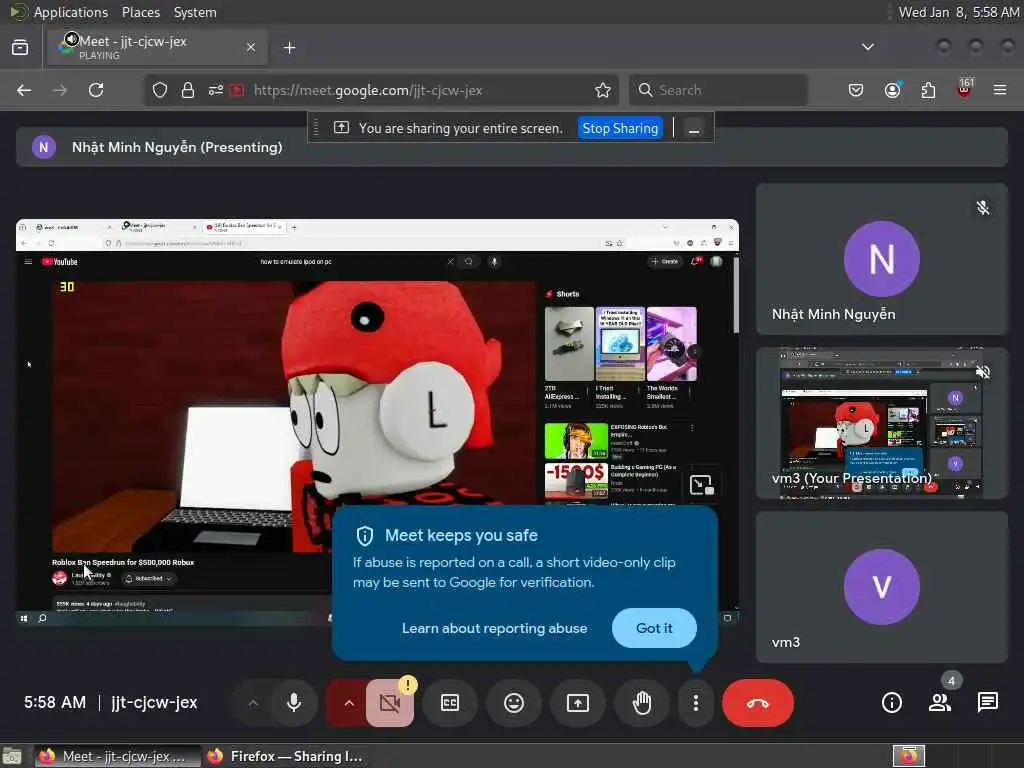1024x768 pixels.
Task: Open the extensions puzzle icon
Action: [928, 90]
